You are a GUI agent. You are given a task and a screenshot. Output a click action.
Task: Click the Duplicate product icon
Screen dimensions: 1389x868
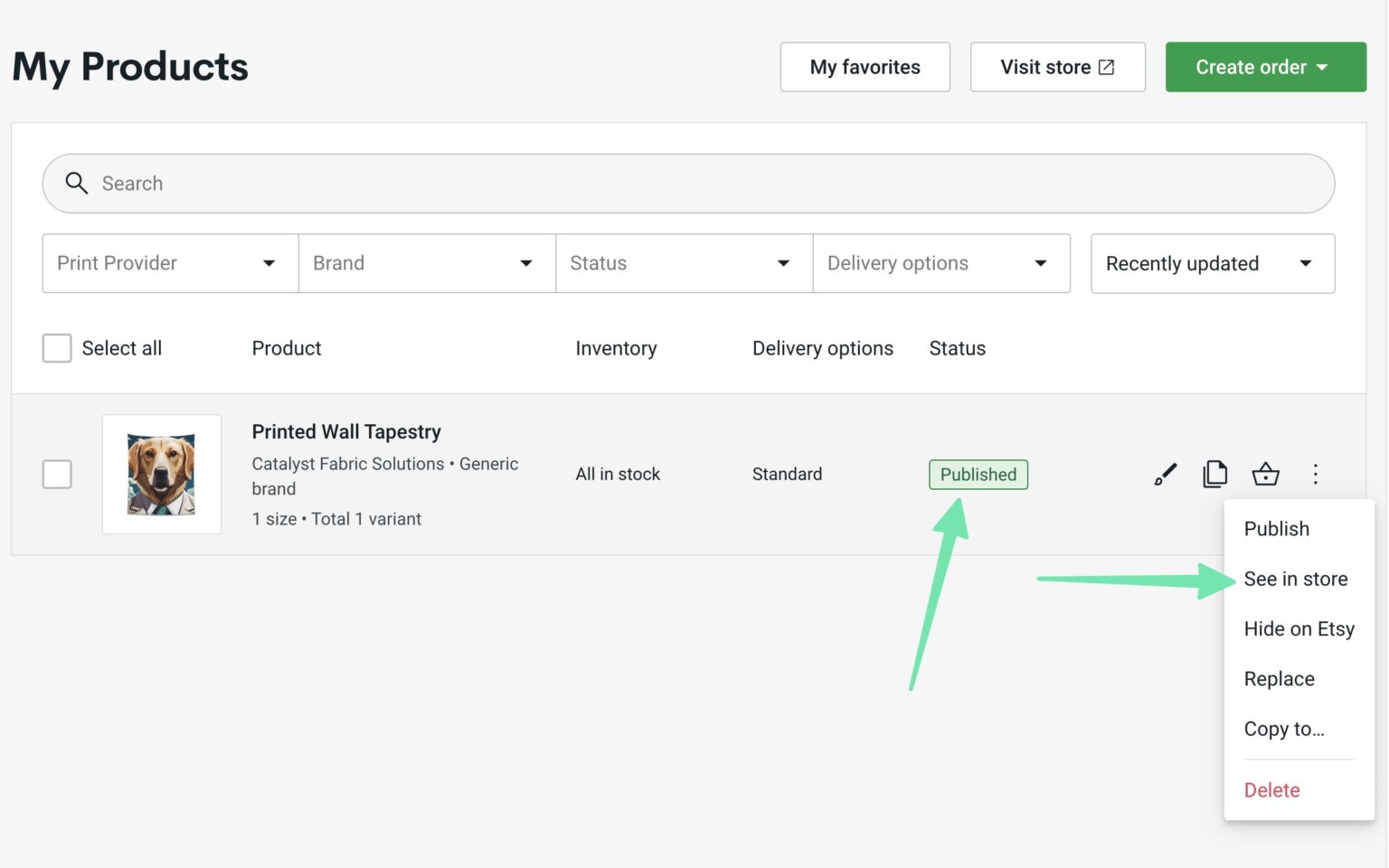[1215, 473]
